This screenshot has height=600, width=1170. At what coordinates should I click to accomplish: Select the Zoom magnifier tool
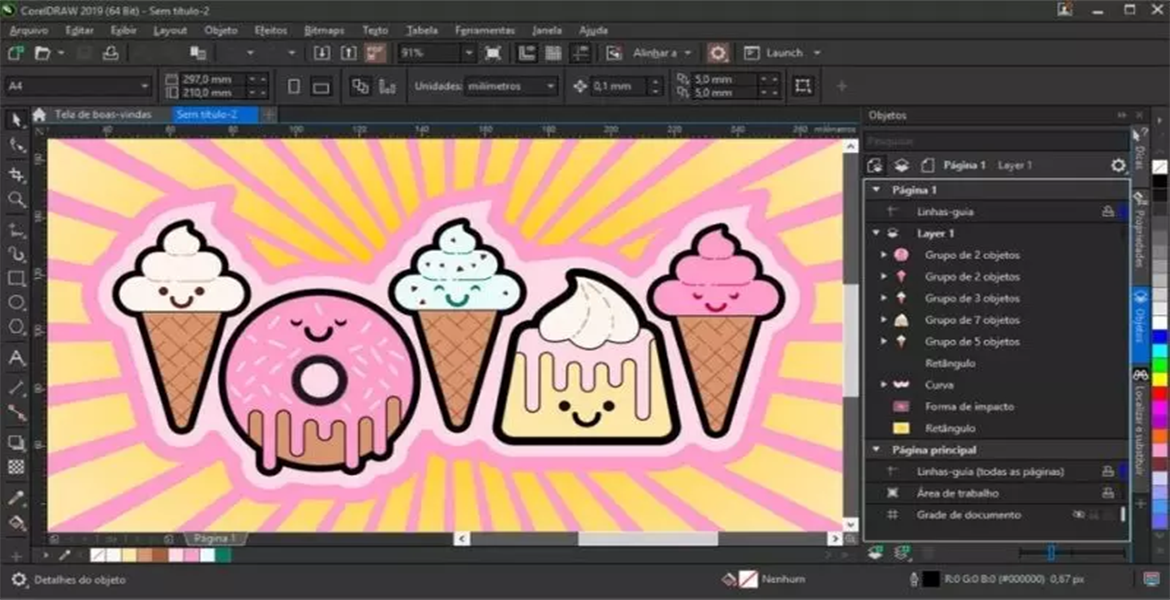pyautogui.click(x=16, y=200)
